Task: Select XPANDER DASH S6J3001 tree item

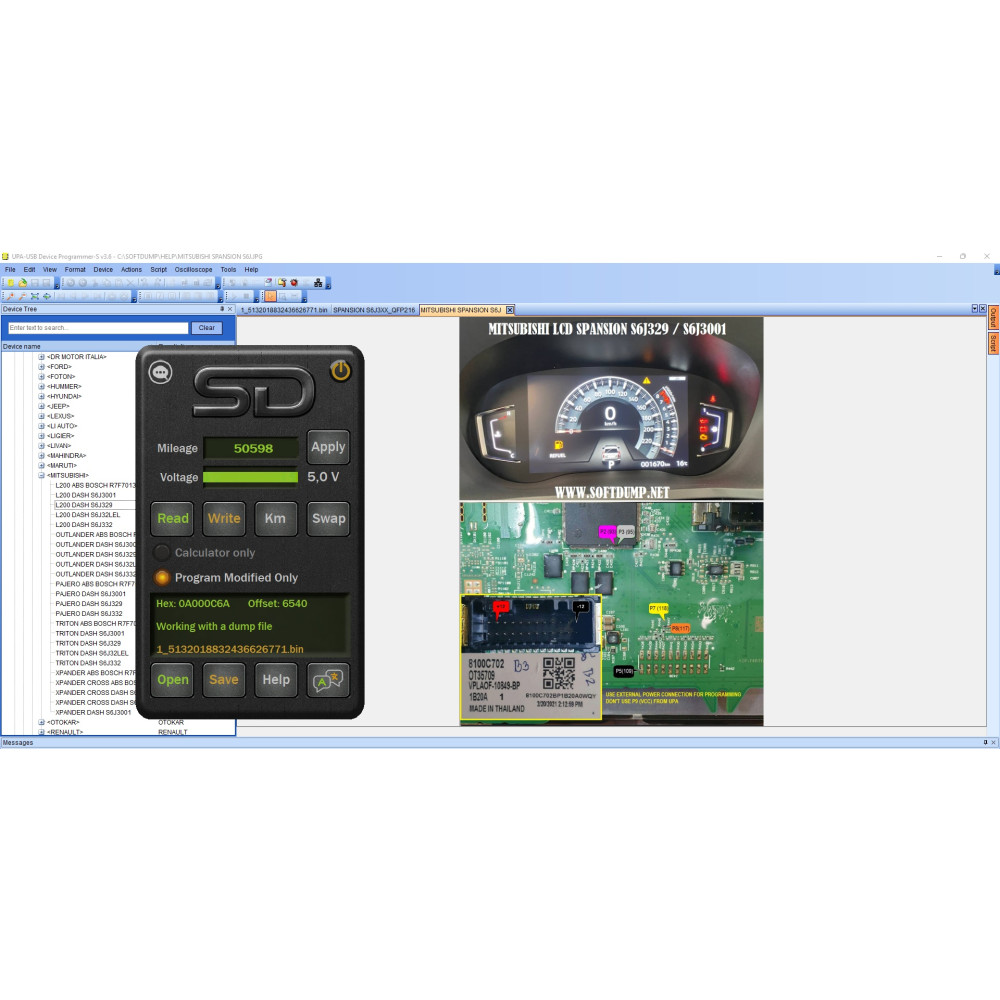Action: pyautogui.click(x=93, y=712)
